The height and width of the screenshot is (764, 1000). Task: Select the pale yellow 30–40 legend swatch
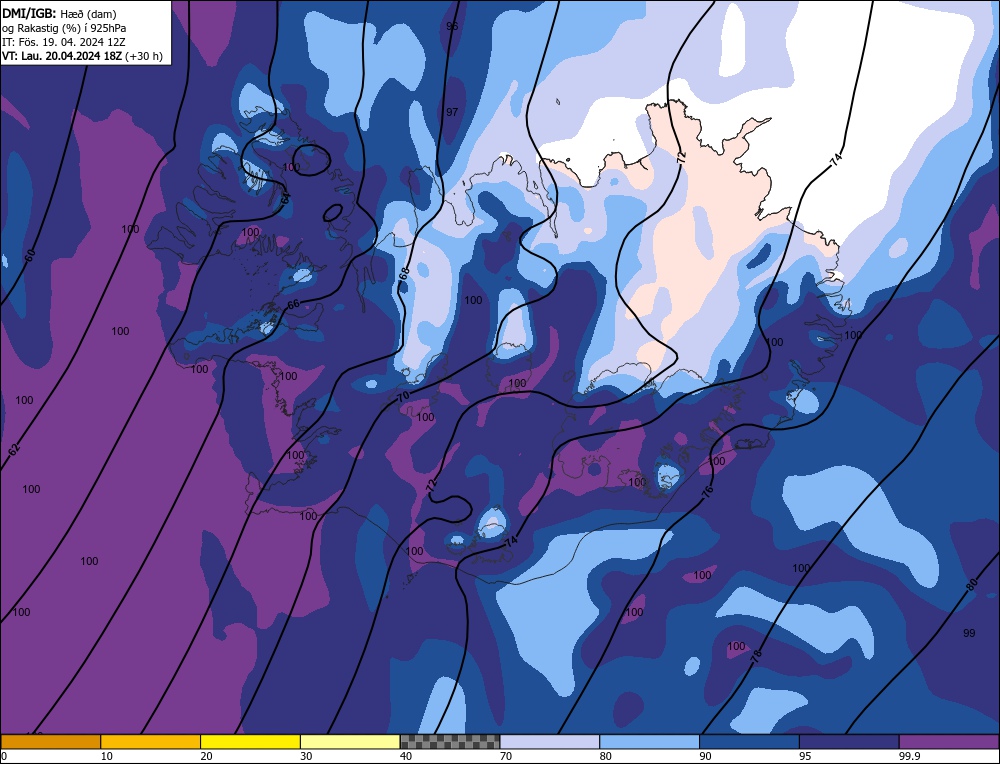pyautogui.click(x=350, y=742)
